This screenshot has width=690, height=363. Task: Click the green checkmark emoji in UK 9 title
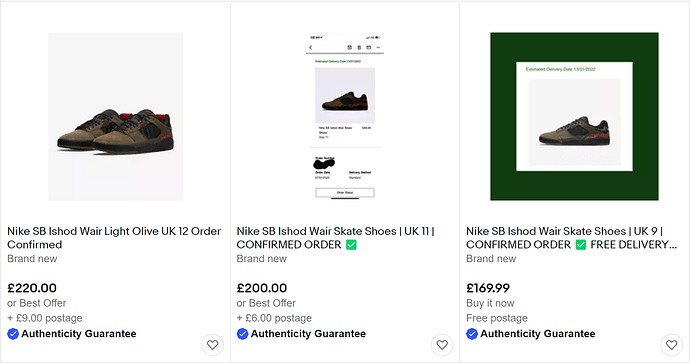coord(581,245)
